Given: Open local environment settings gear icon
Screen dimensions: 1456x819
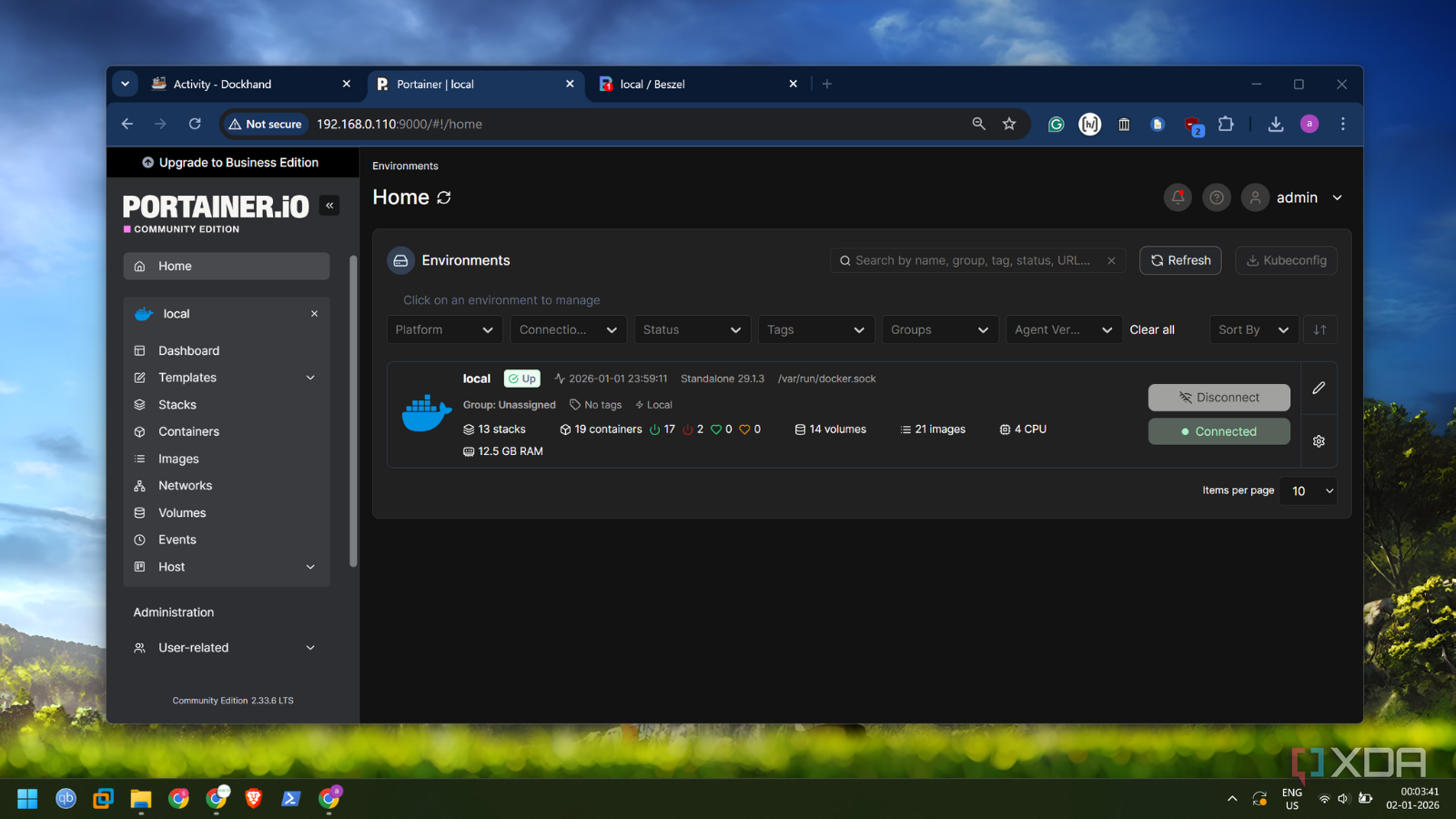Looking at the screenshot, I should tap(1319, 441).
